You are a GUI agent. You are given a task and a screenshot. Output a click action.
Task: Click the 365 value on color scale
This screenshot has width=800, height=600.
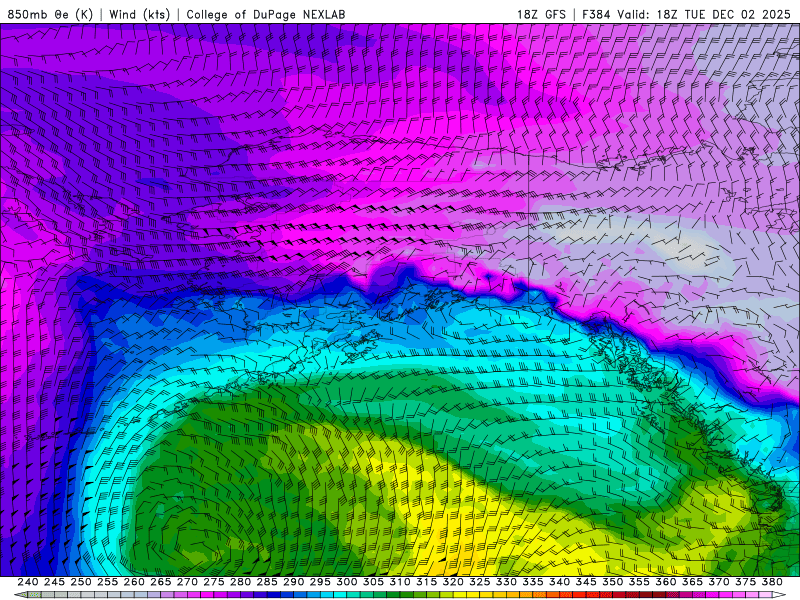(x=692, y=582)
